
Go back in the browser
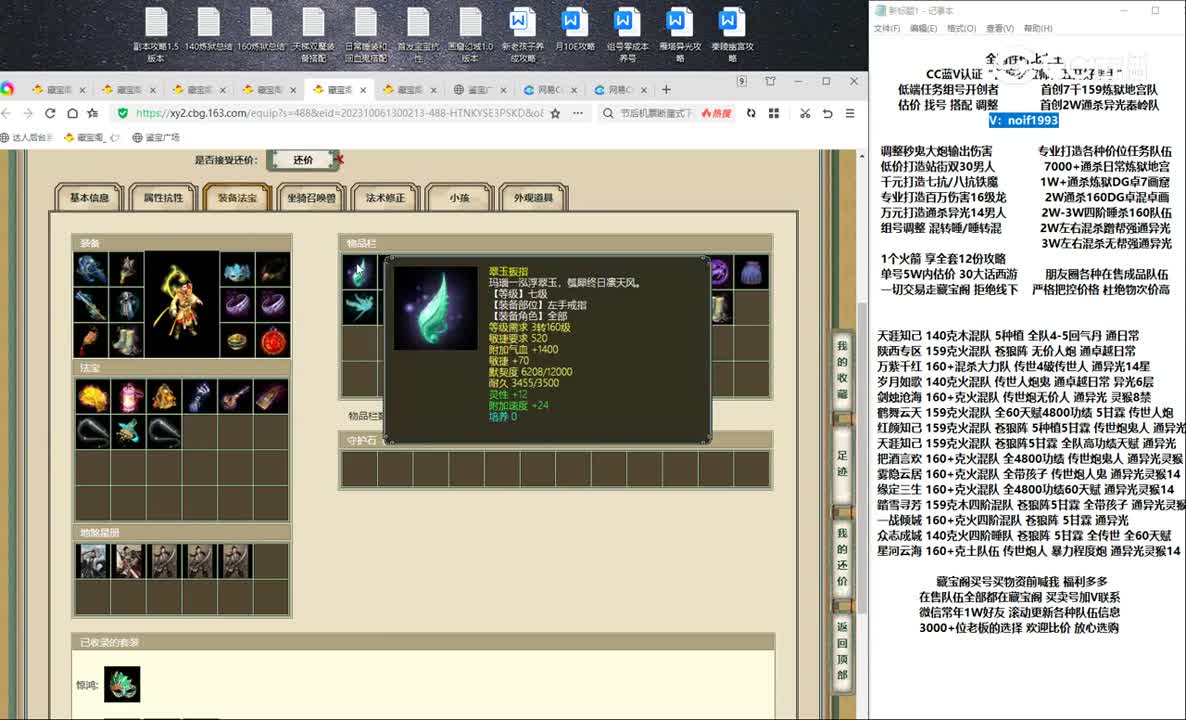(x=6, y=113)
